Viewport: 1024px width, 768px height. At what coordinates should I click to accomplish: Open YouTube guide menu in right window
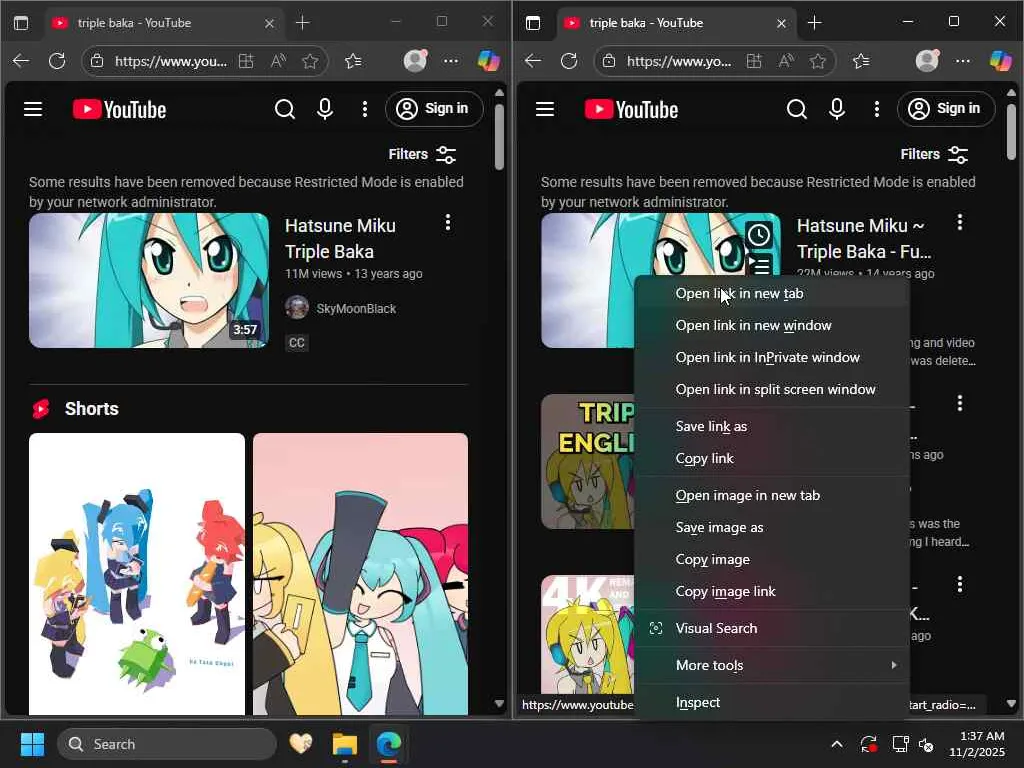pyautogui.click(x=545, y=109)
